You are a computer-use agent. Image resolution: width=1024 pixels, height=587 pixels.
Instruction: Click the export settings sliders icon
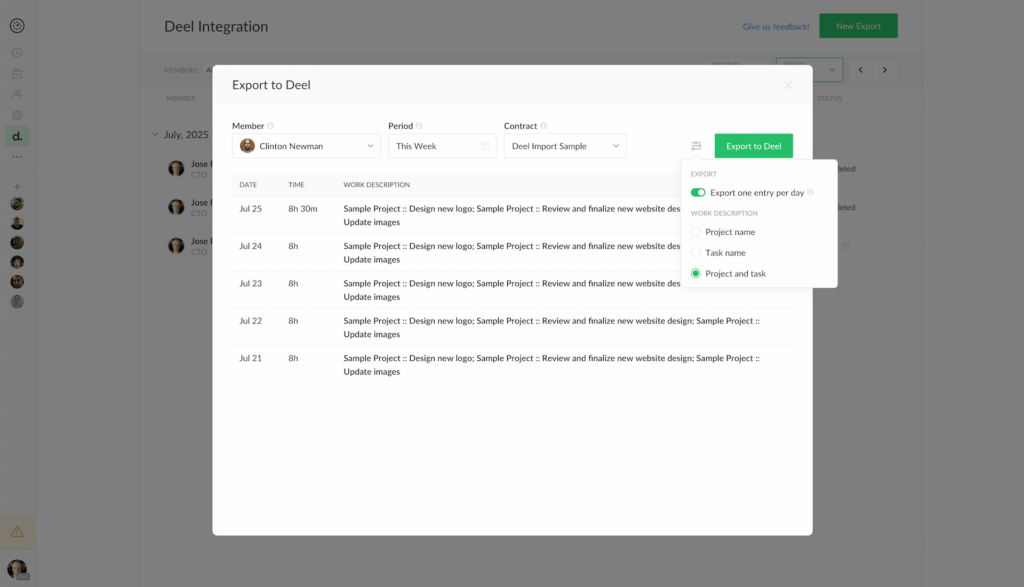click(696, 146)
